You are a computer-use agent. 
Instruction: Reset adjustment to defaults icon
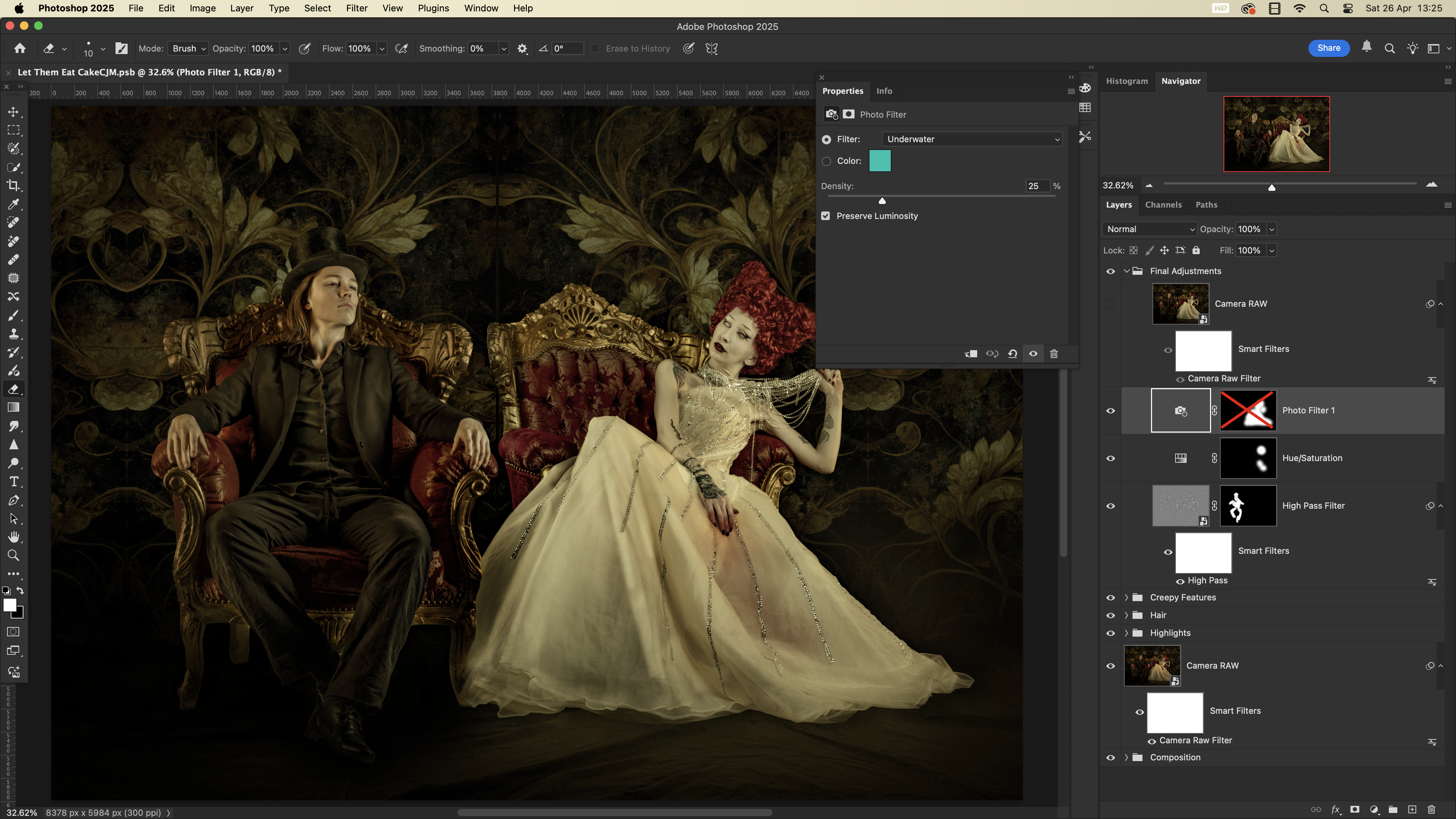point(1012,354)
